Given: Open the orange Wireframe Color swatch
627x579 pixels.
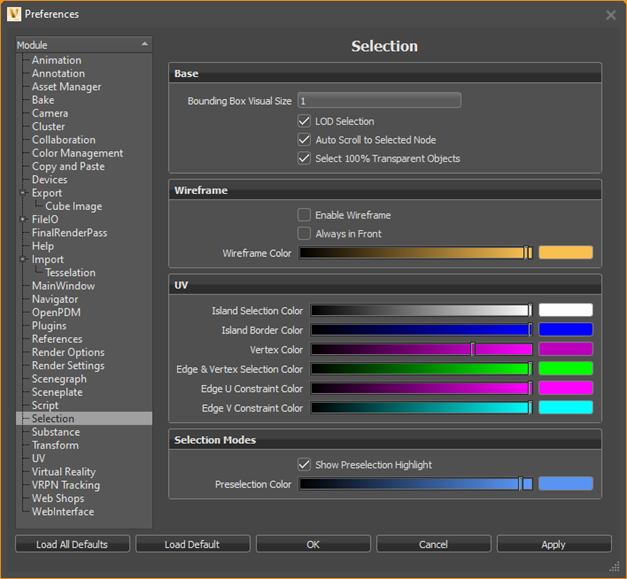Looking at the screenshot, I should point(565,253).
